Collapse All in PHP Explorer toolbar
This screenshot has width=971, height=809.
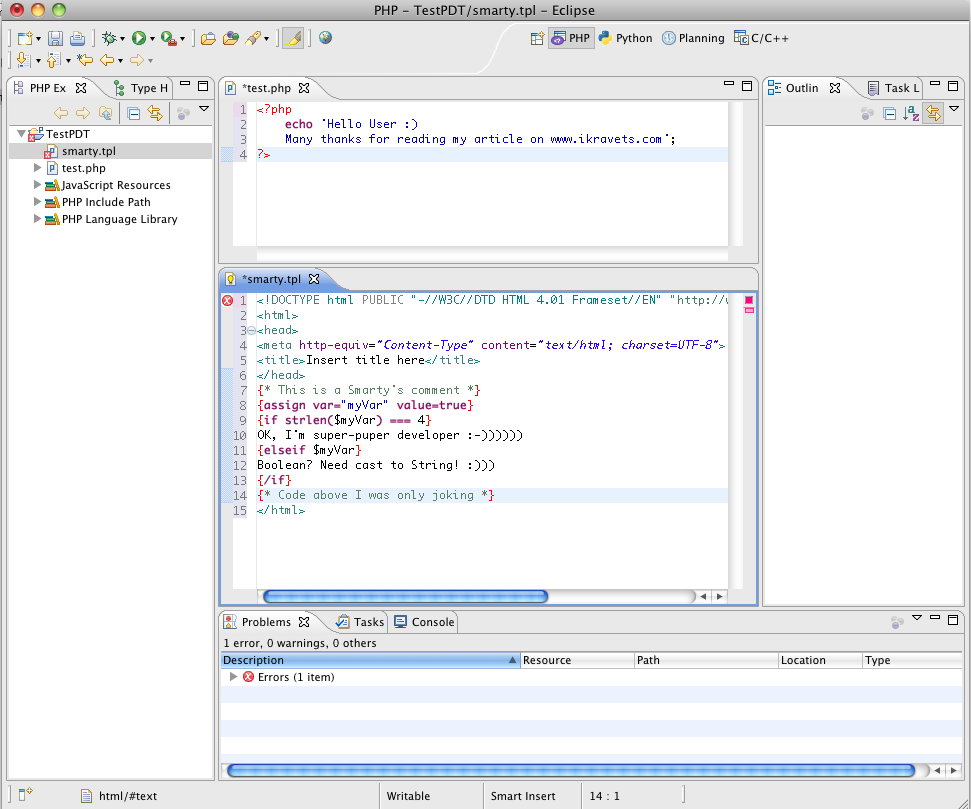pos(133,113)
